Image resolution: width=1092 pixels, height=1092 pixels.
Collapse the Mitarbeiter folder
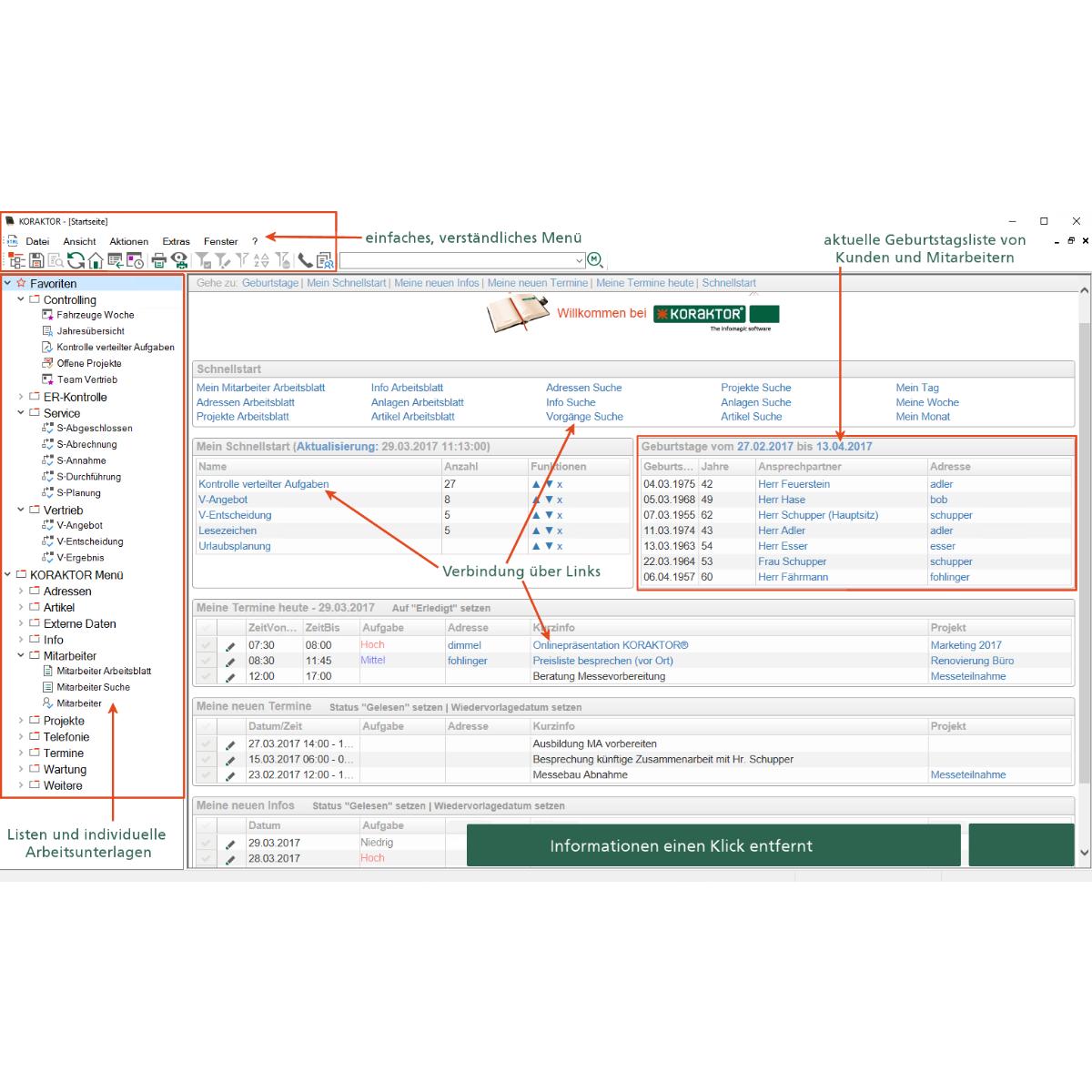(x=21, y=656)
